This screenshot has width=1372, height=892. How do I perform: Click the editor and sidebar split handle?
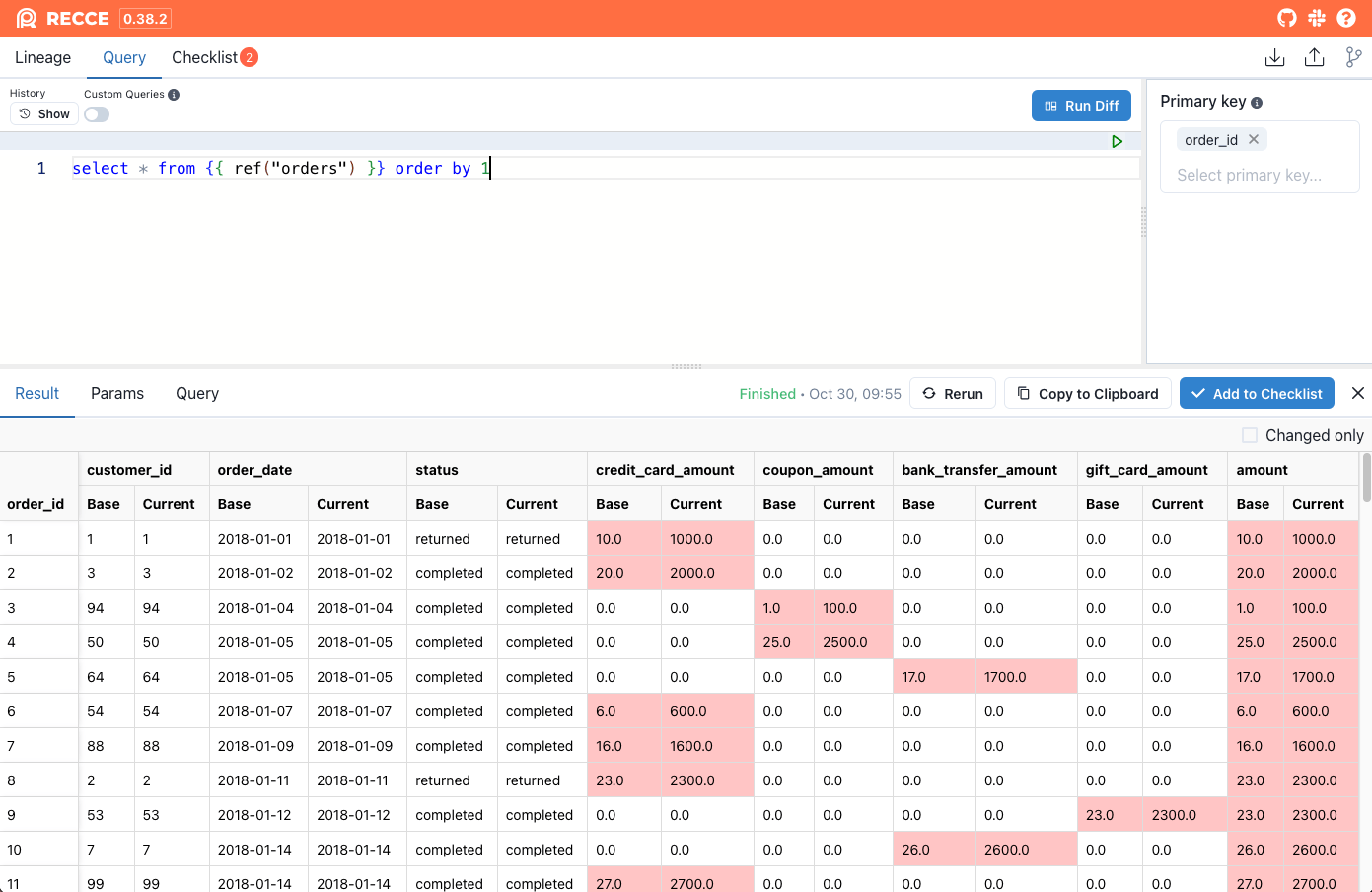pyautogui.click(x=1143, y=222)
